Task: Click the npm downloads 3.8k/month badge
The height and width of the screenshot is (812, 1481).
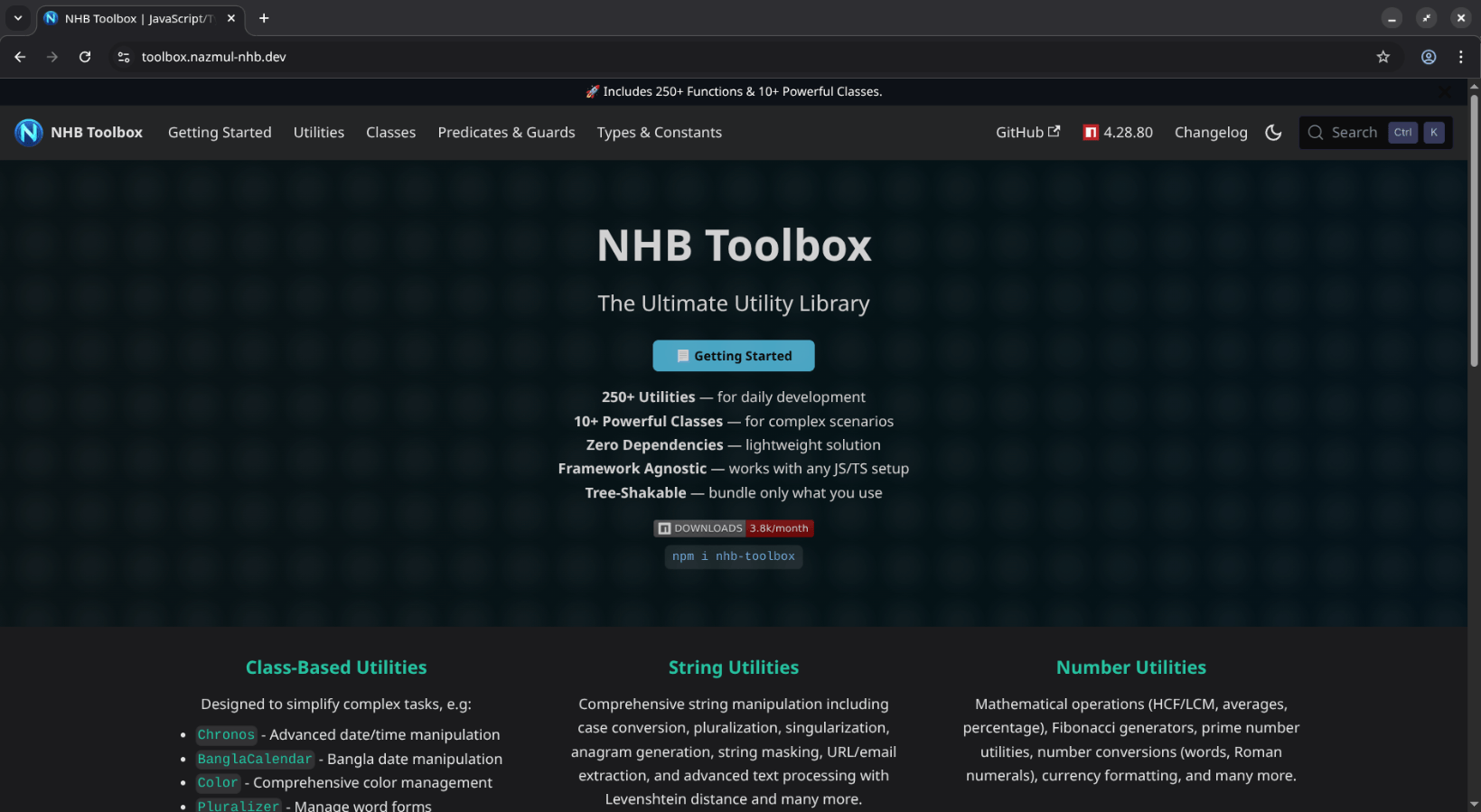Action: (x=734, y=528)
